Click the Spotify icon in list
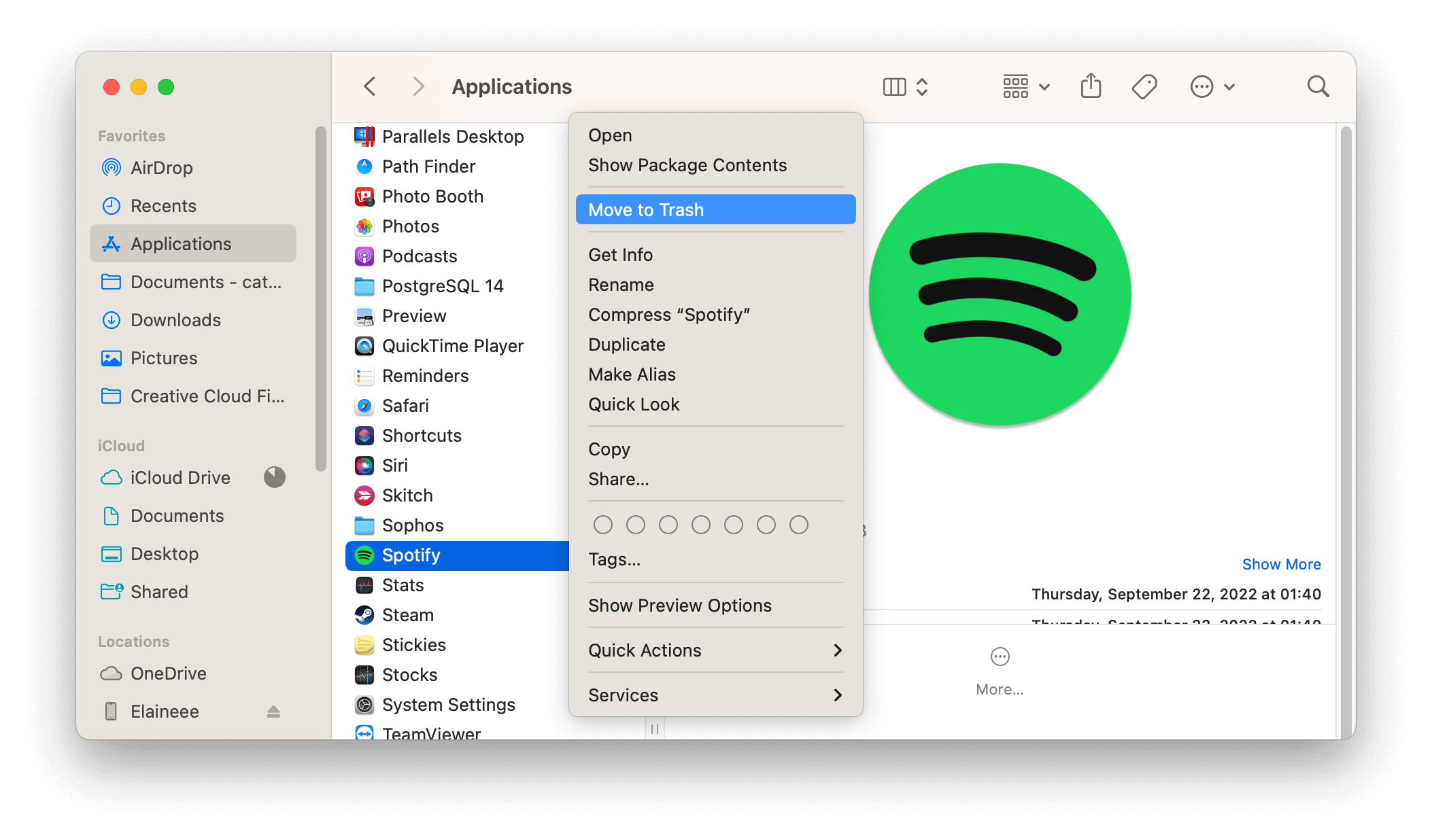 364,555
